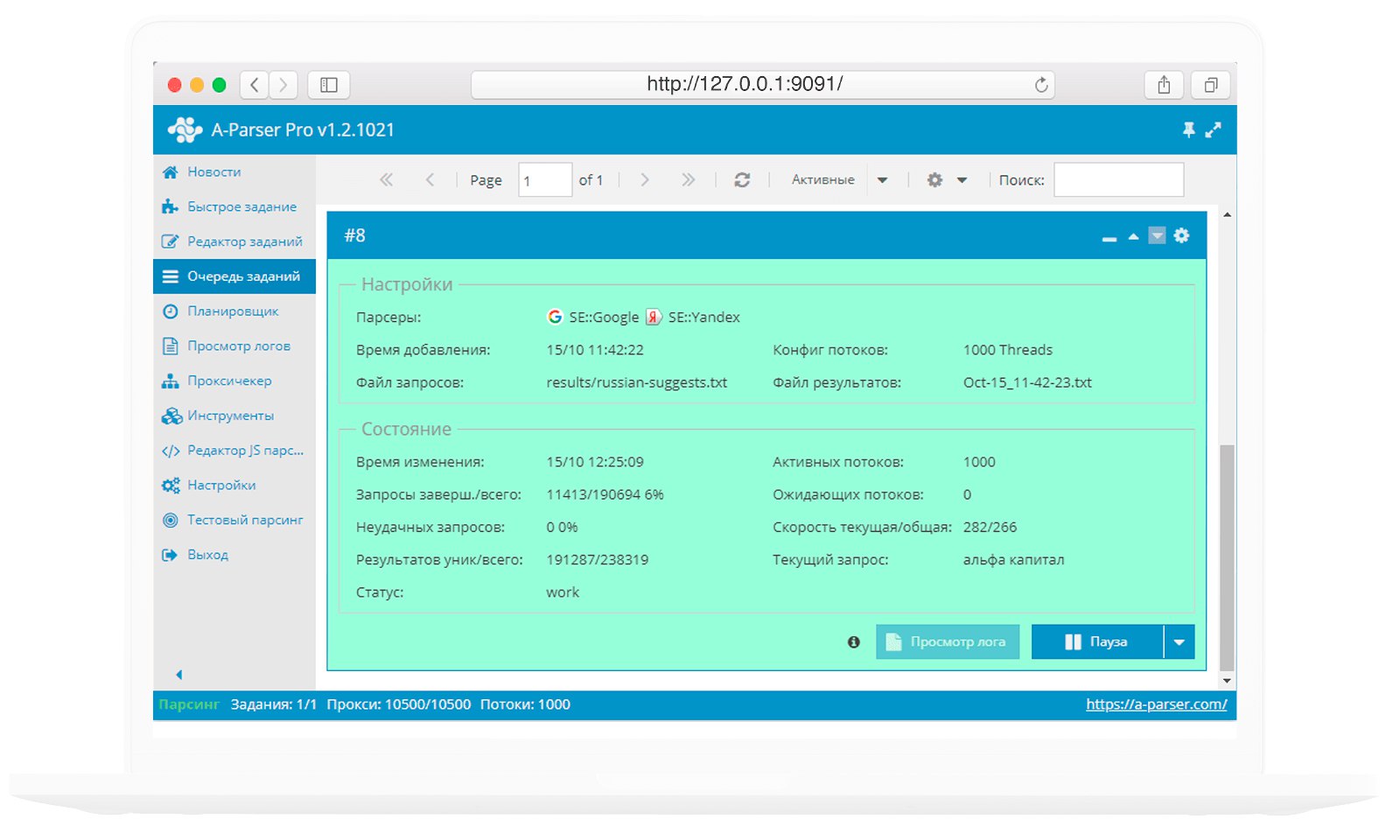This screenshot has height=840, width=1400.
Task: Click the browser forward button
Action: pyautogui.click(x=283, y=85)
